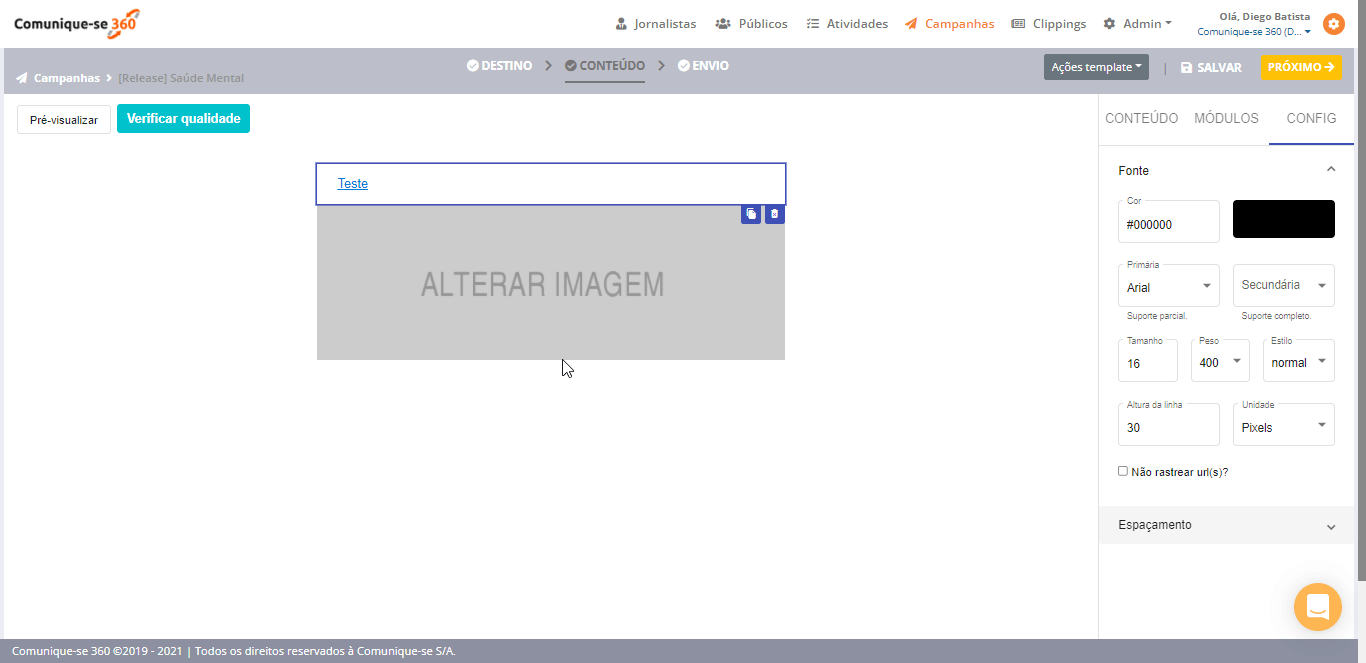
Task: Switch to the Conteúdo panel tab
Action: tap(1141, 118)
